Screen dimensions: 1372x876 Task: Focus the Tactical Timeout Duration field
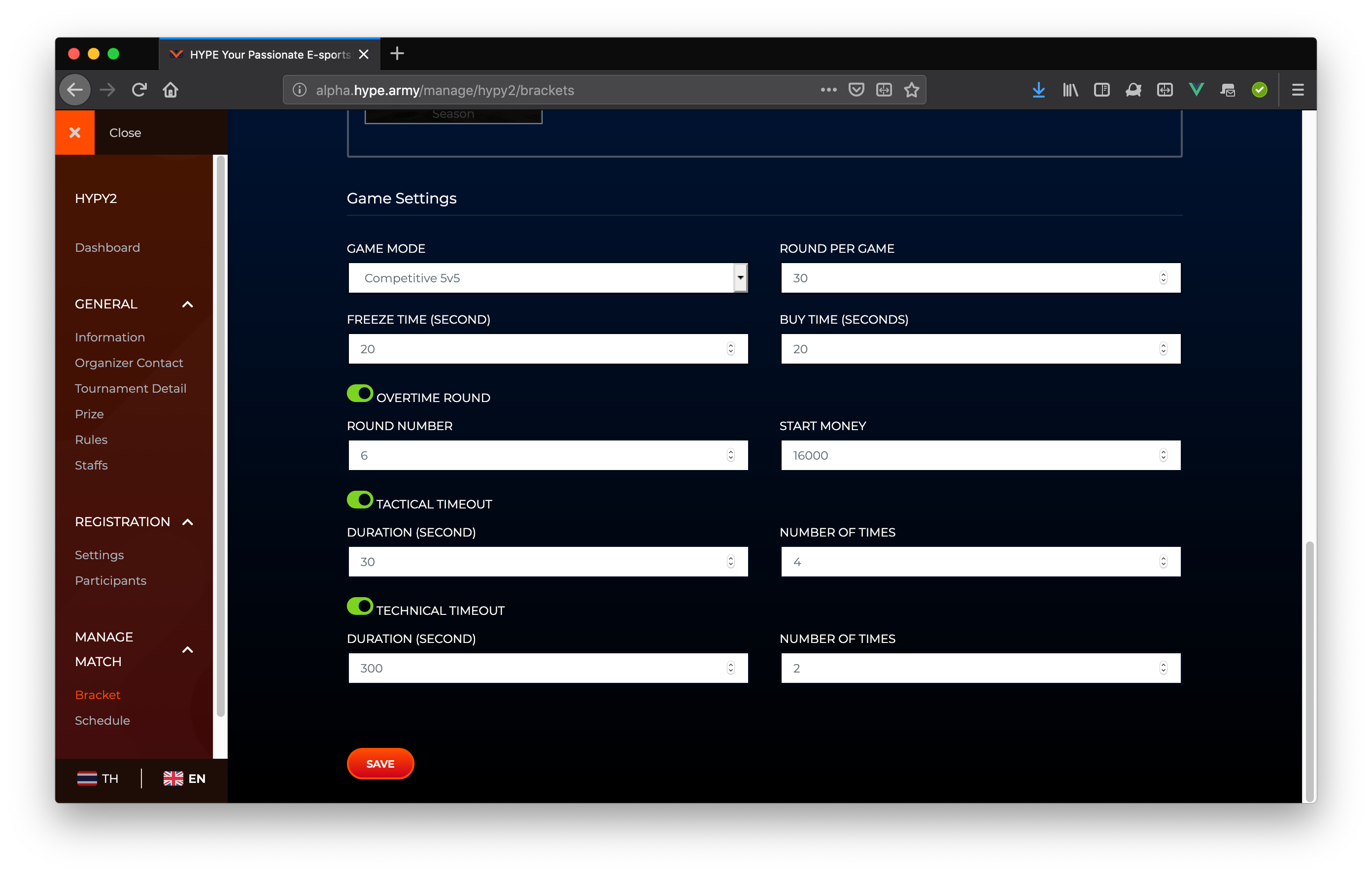tap(548, 562)
